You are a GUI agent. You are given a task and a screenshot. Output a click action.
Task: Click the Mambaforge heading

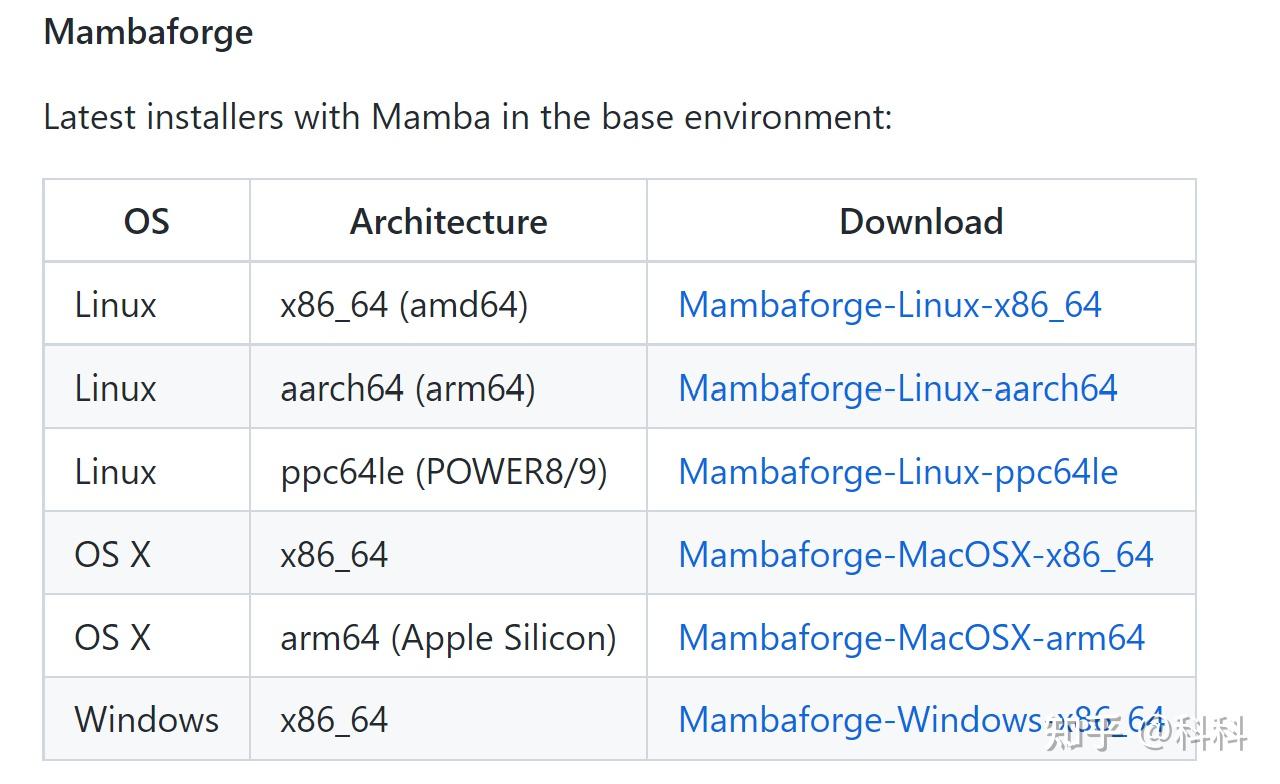point(147,32)
